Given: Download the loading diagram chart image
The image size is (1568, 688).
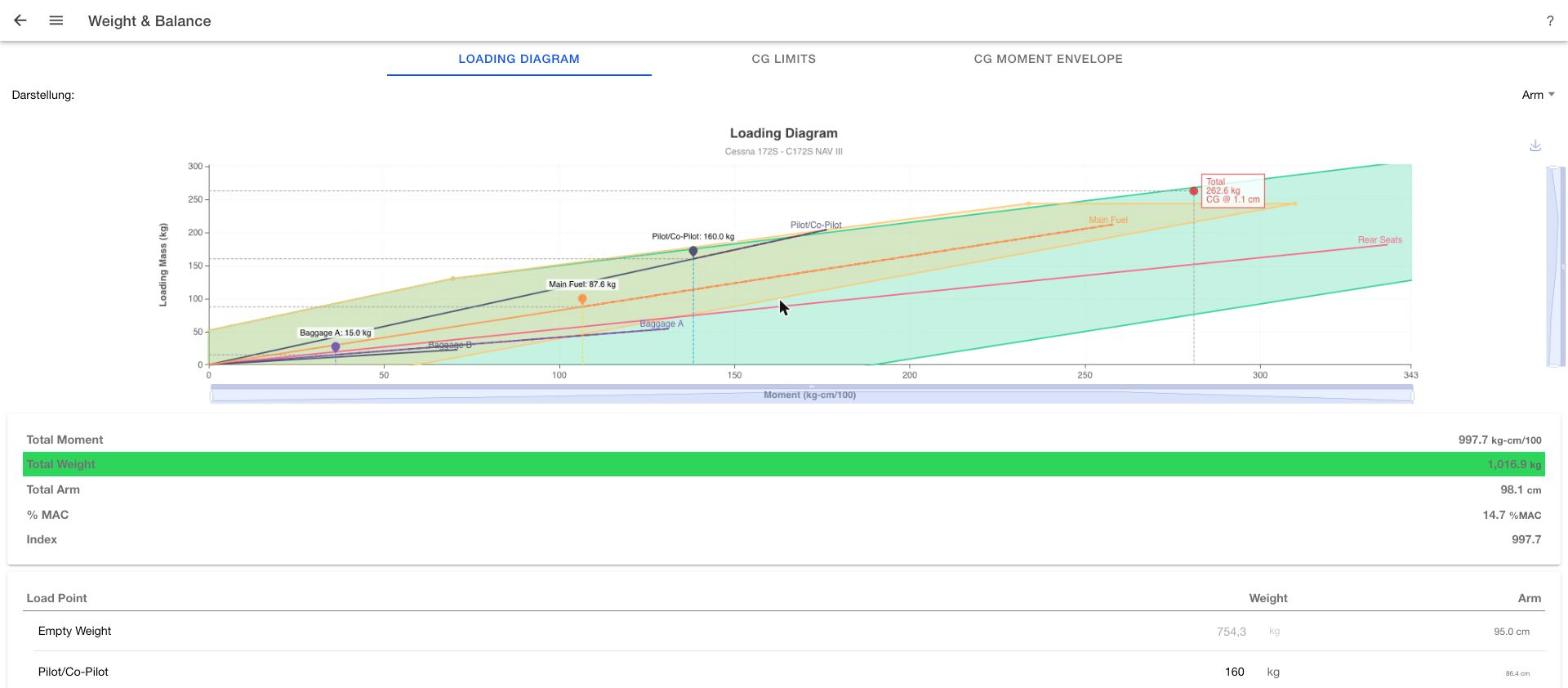Looking at the screenshot, I should point(1535,146).
